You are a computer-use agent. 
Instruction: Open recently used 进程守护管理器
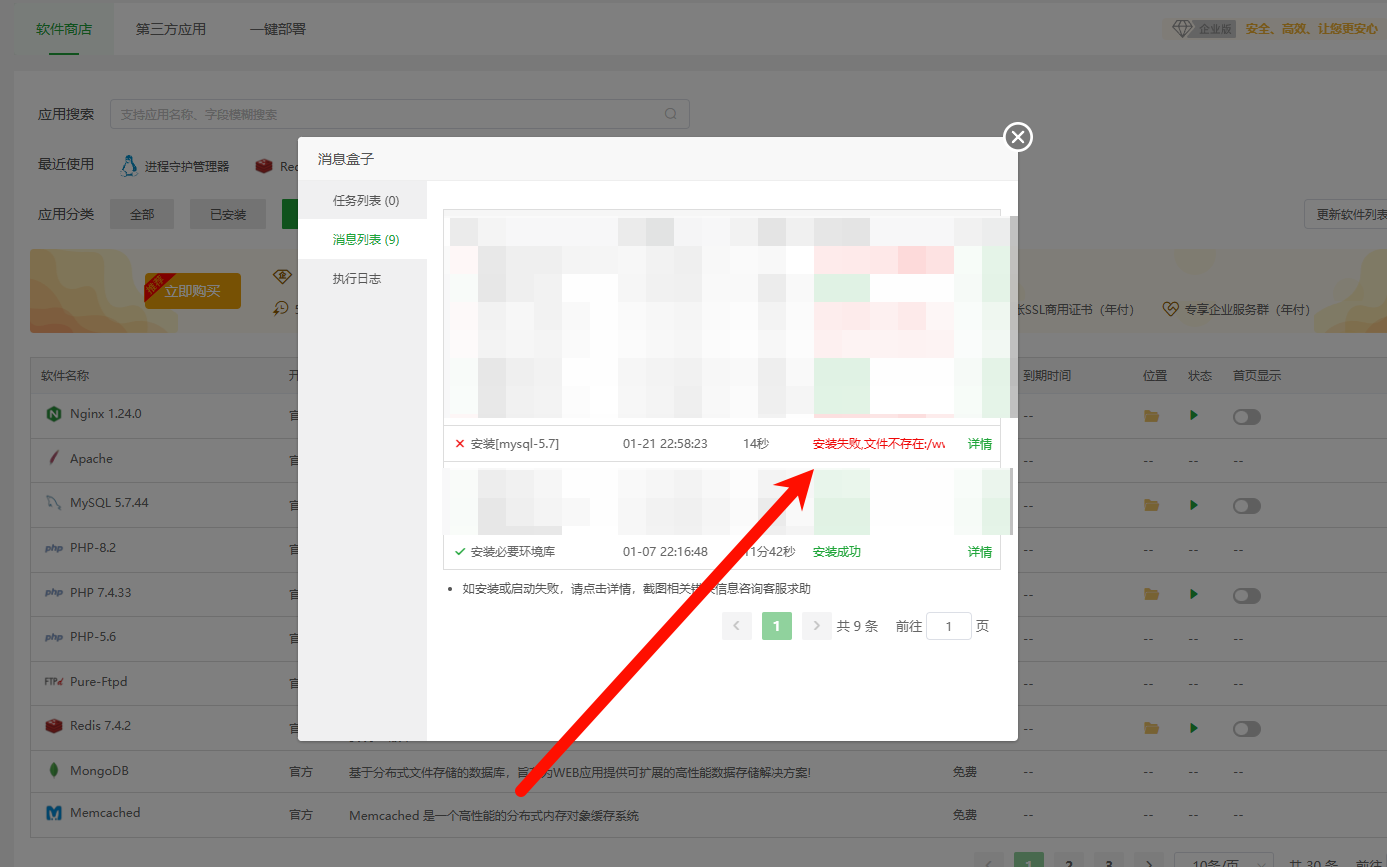tap(175, 166)
